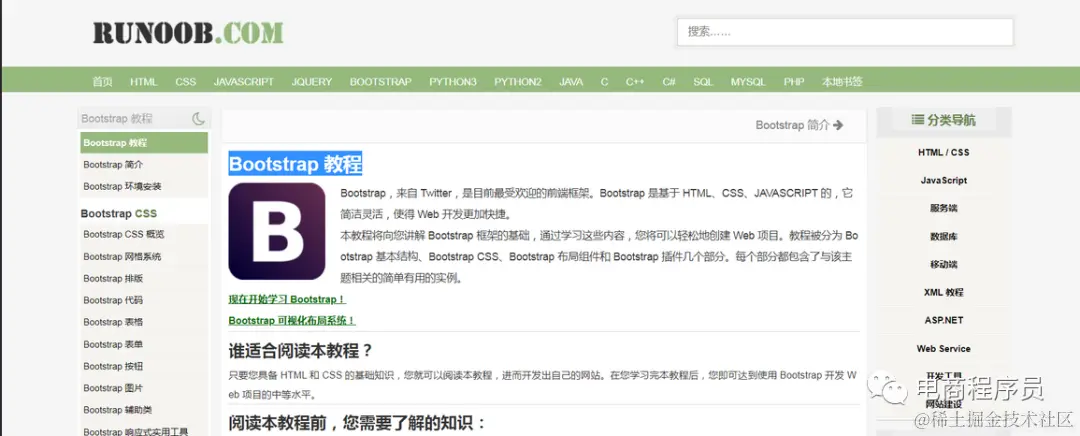Toggle night mode moon icon
This screenshot has width=1080, height=436.
(x=198, y=118)
